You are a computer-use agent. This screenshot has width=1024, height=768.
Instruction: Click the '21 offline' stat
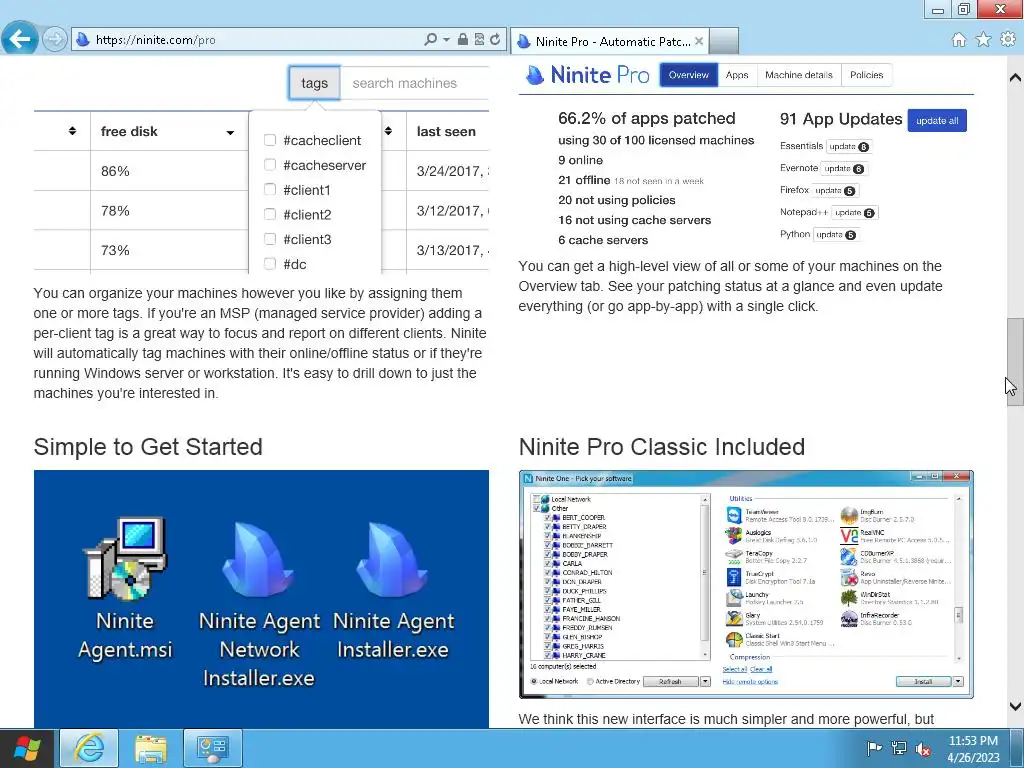pyautogui.click(x=584, y=180)
